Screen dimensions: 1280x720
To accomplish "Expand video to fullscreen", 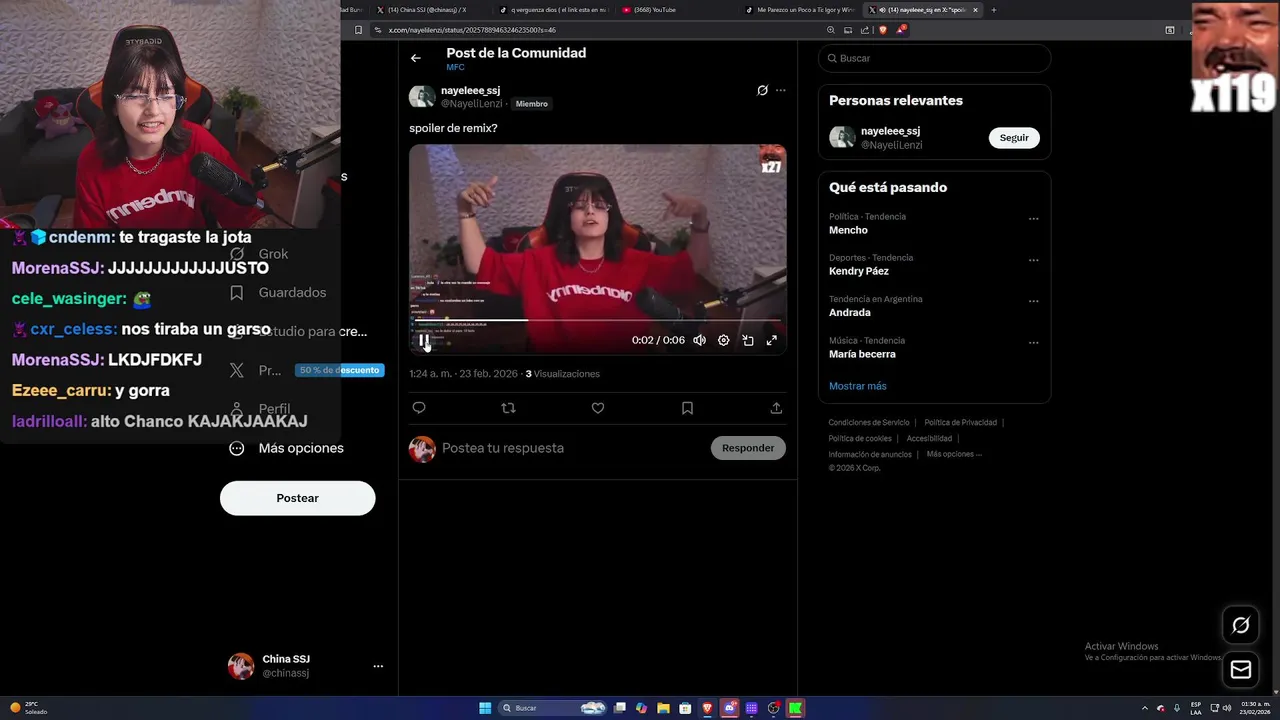I will coord(771,340).
